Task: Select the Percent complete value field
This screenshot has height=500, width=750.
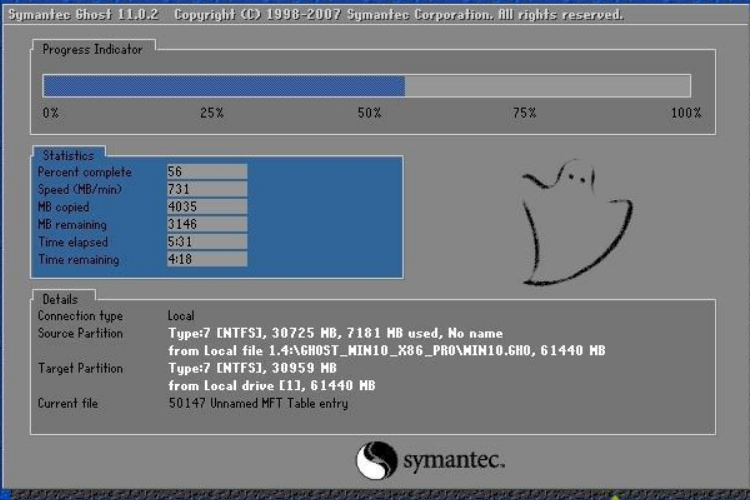Action: tap(206, 172)
